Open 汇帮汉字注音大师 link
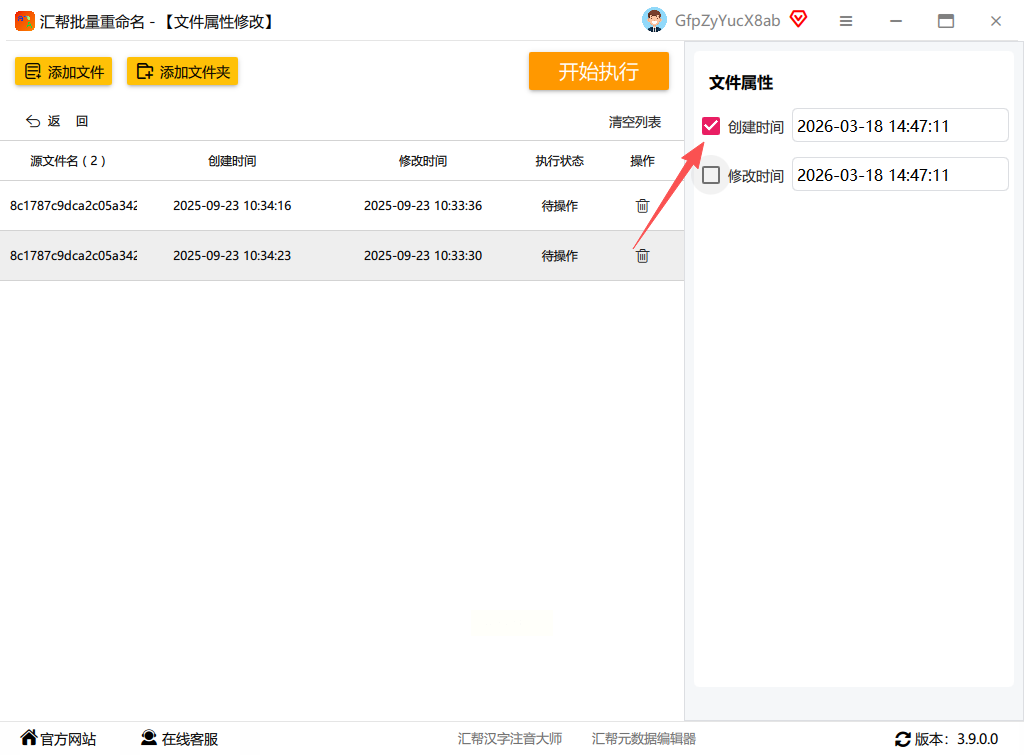This screenshot has width=1024, height=755. tap(509, 739)
